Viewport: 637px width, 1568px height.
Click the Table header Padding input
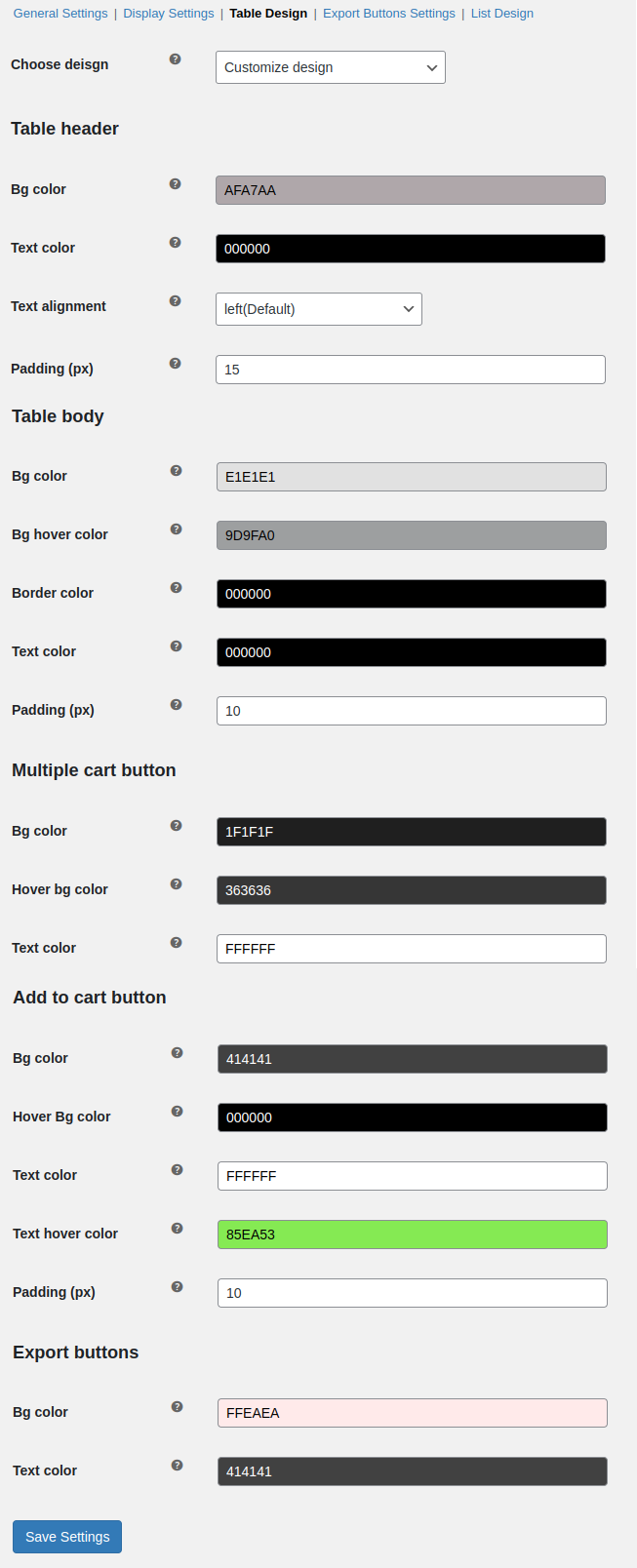[411, 369]
